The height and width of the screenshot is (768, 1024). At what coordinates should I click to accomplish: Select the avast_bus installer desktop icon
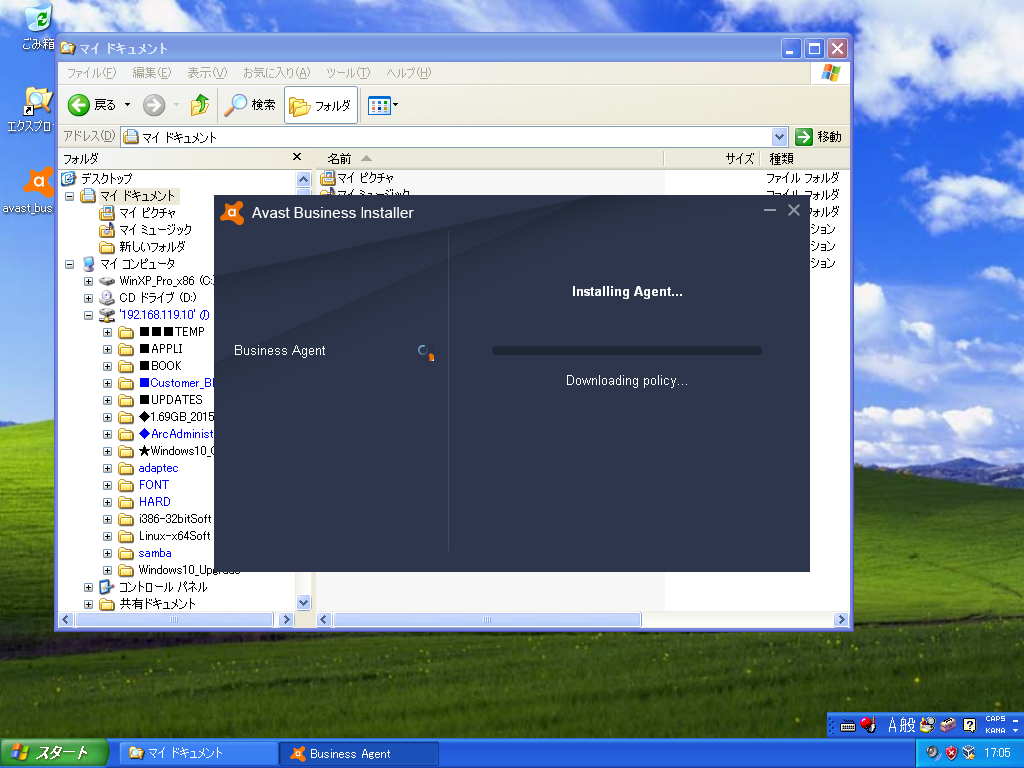point(39,182)
